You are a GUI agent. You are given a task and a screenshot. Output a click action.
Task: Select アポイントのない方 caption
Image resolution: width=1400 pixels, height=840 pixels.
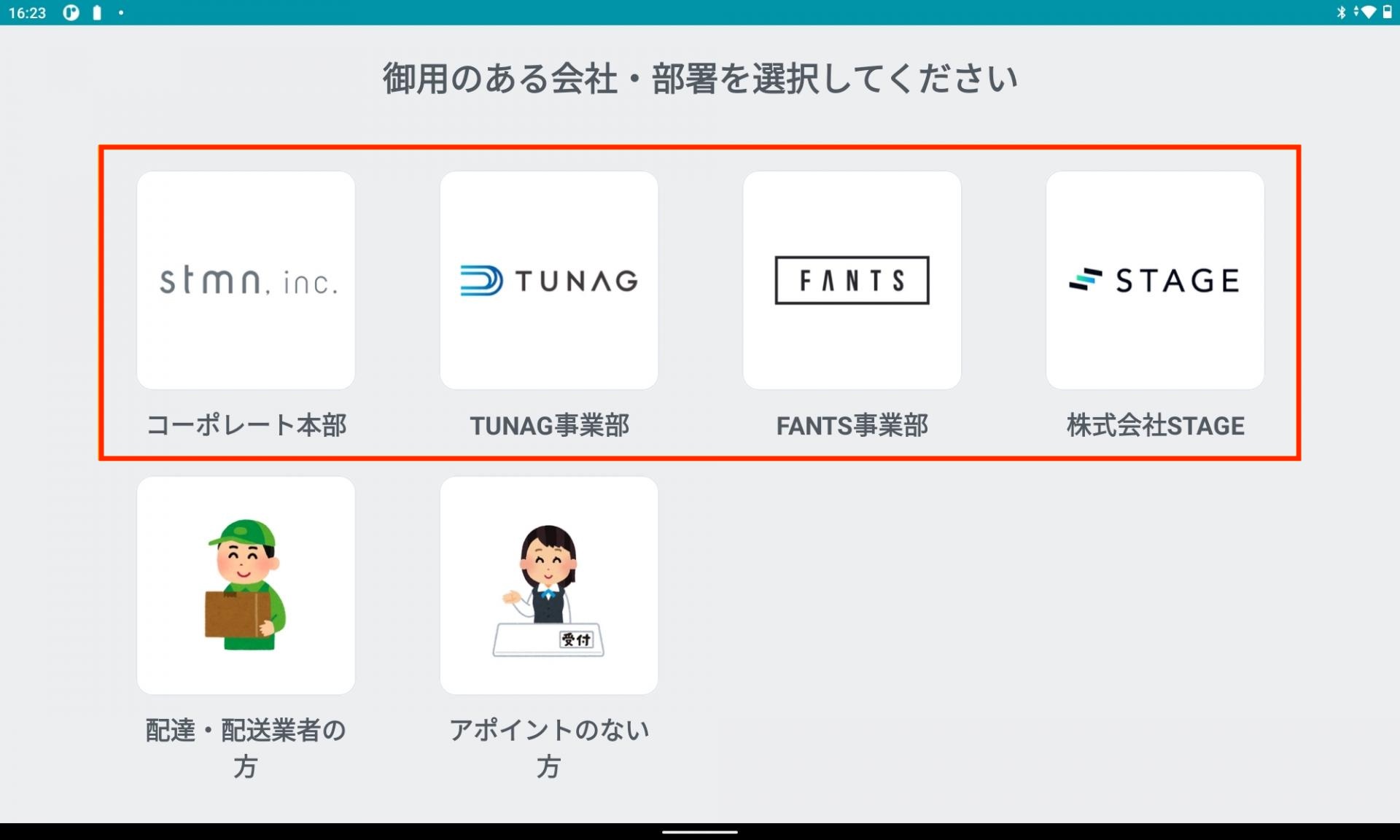[548, 747]
